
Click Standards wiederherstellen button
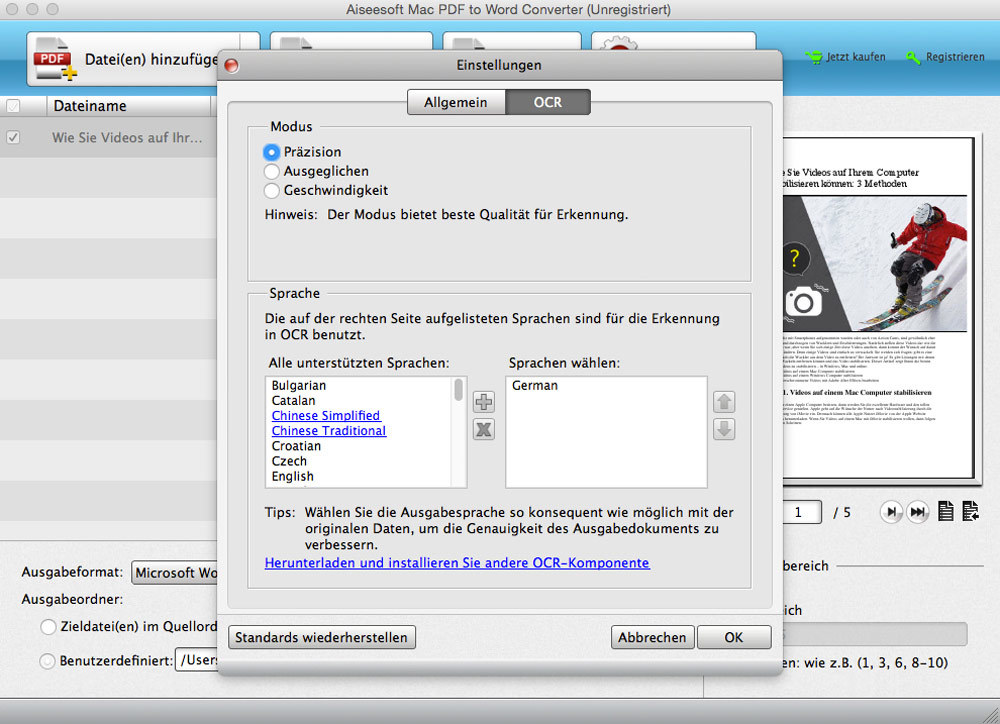coord(321,637)
